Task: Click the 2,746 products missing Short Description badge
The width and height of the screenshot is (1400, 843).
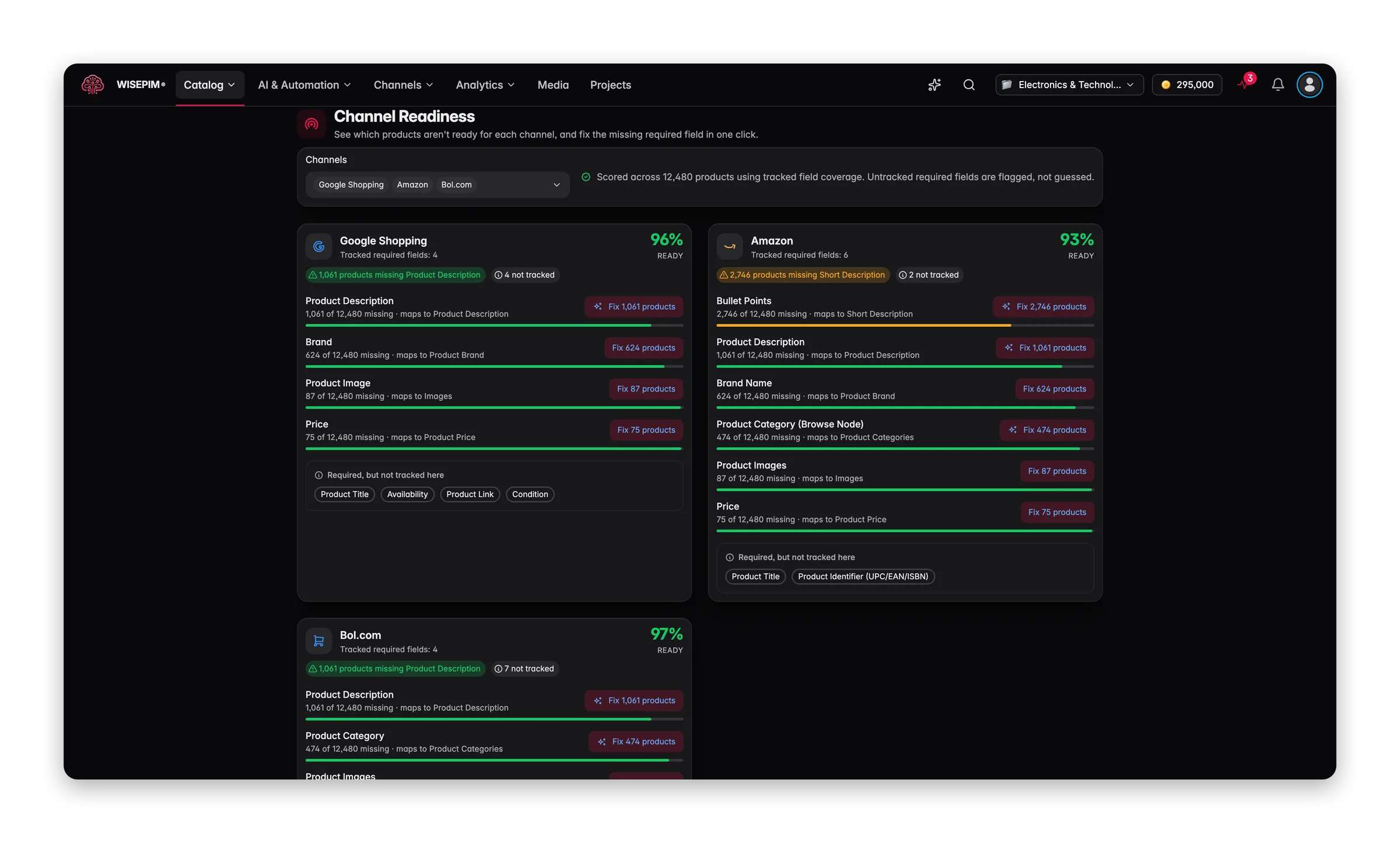Action: click(803, 275)
